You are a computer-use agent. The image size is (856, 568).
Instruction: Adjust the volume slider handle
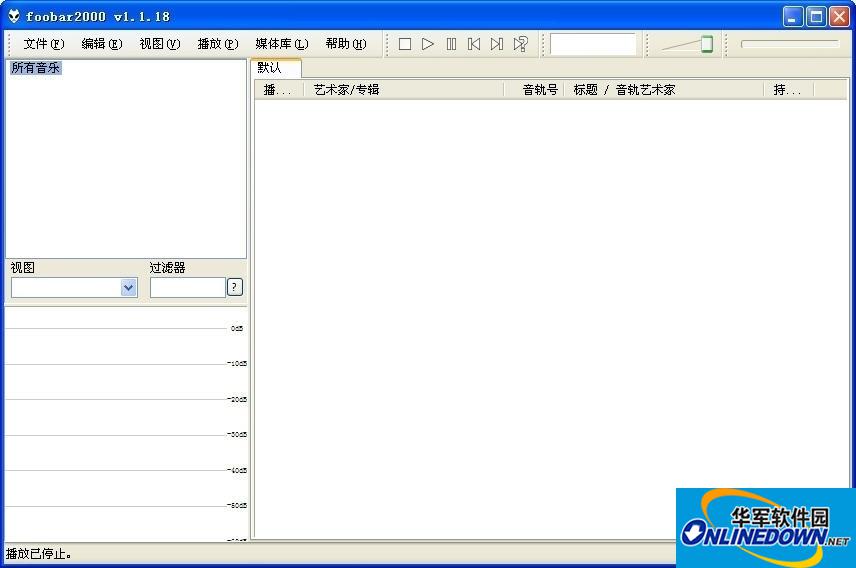tap(707, 44)
